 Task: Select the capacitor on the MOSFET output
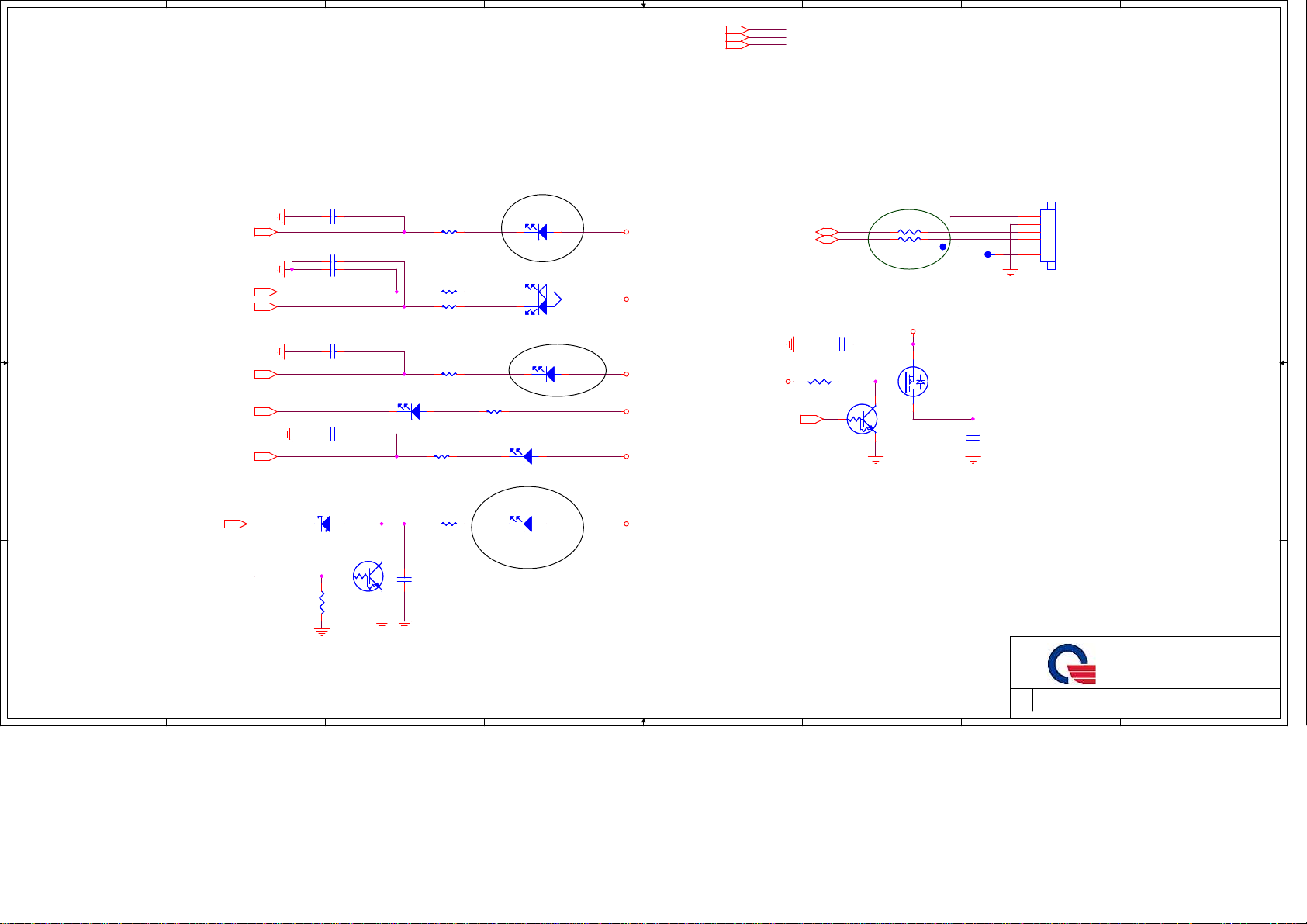(x=973, y=438)
